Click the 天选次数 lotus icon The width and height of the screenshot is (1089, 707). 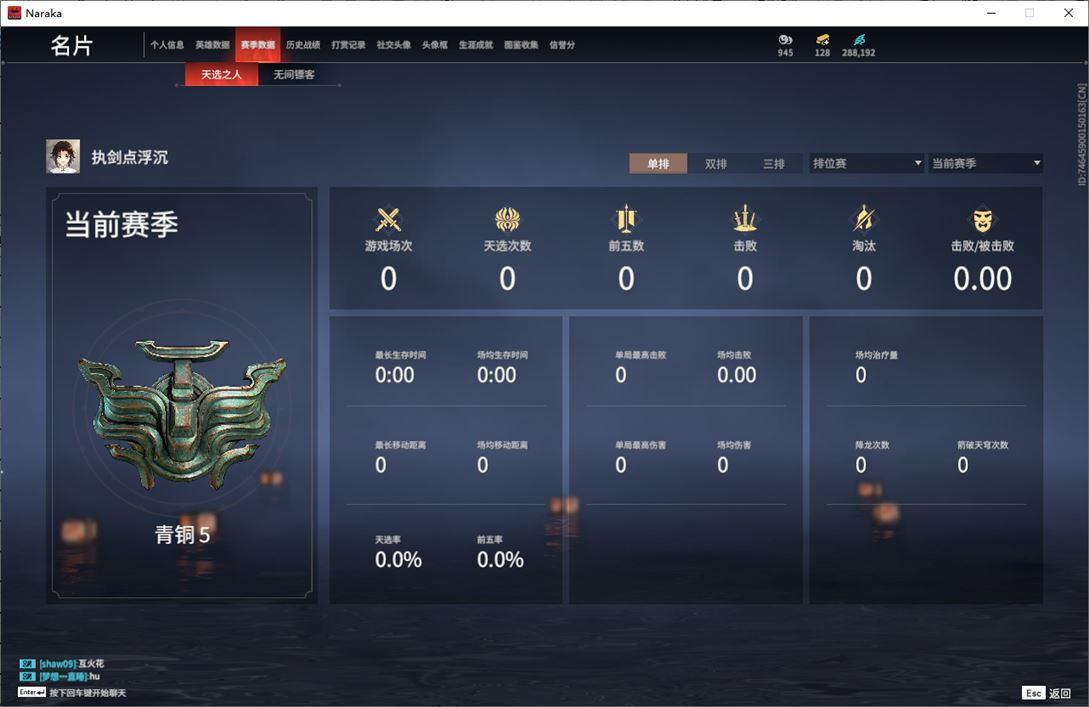(507, 219)
